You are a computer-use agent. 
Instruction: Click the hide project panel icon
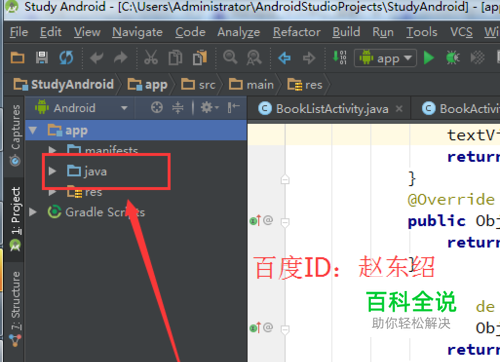pos(234,108)
